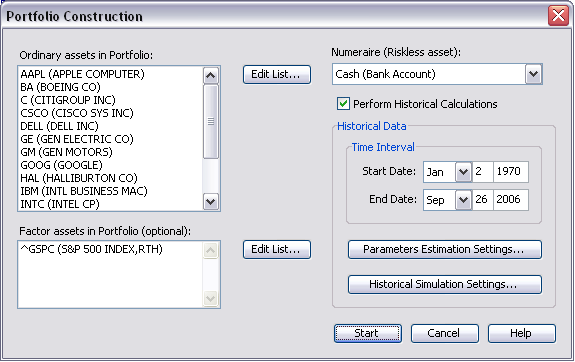Screen dimensions: 575x362
Task: Open Edit List for ordinary assets
Action: [x=277, y=74]
